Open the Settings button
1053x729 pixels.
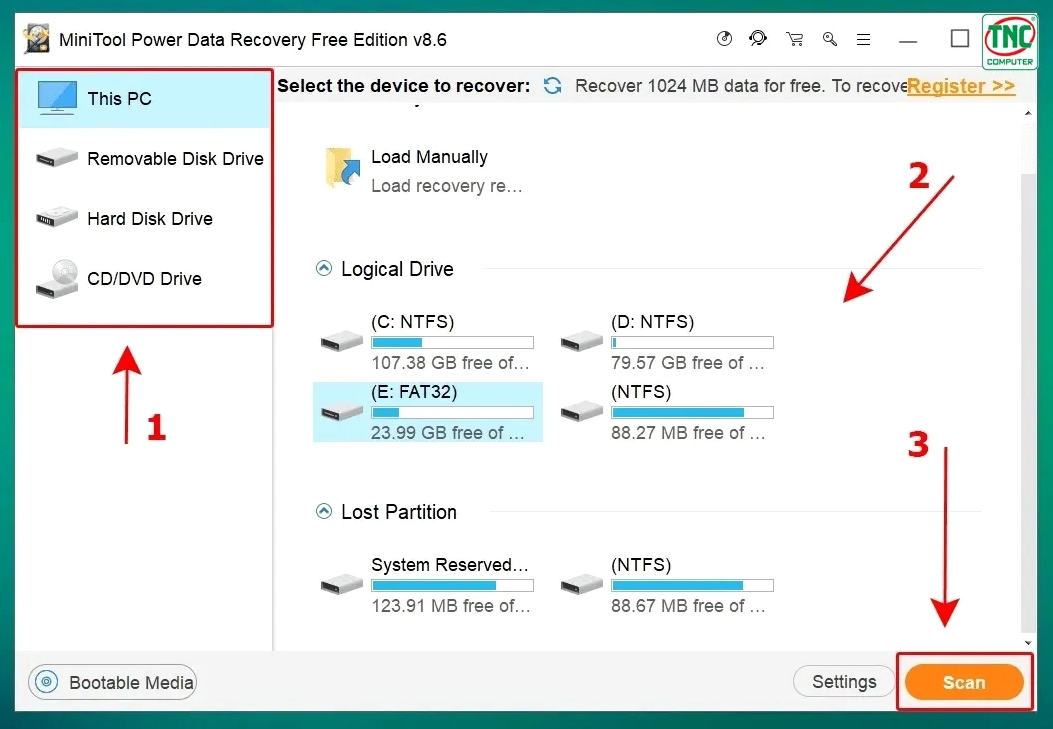tap(844, 682)
